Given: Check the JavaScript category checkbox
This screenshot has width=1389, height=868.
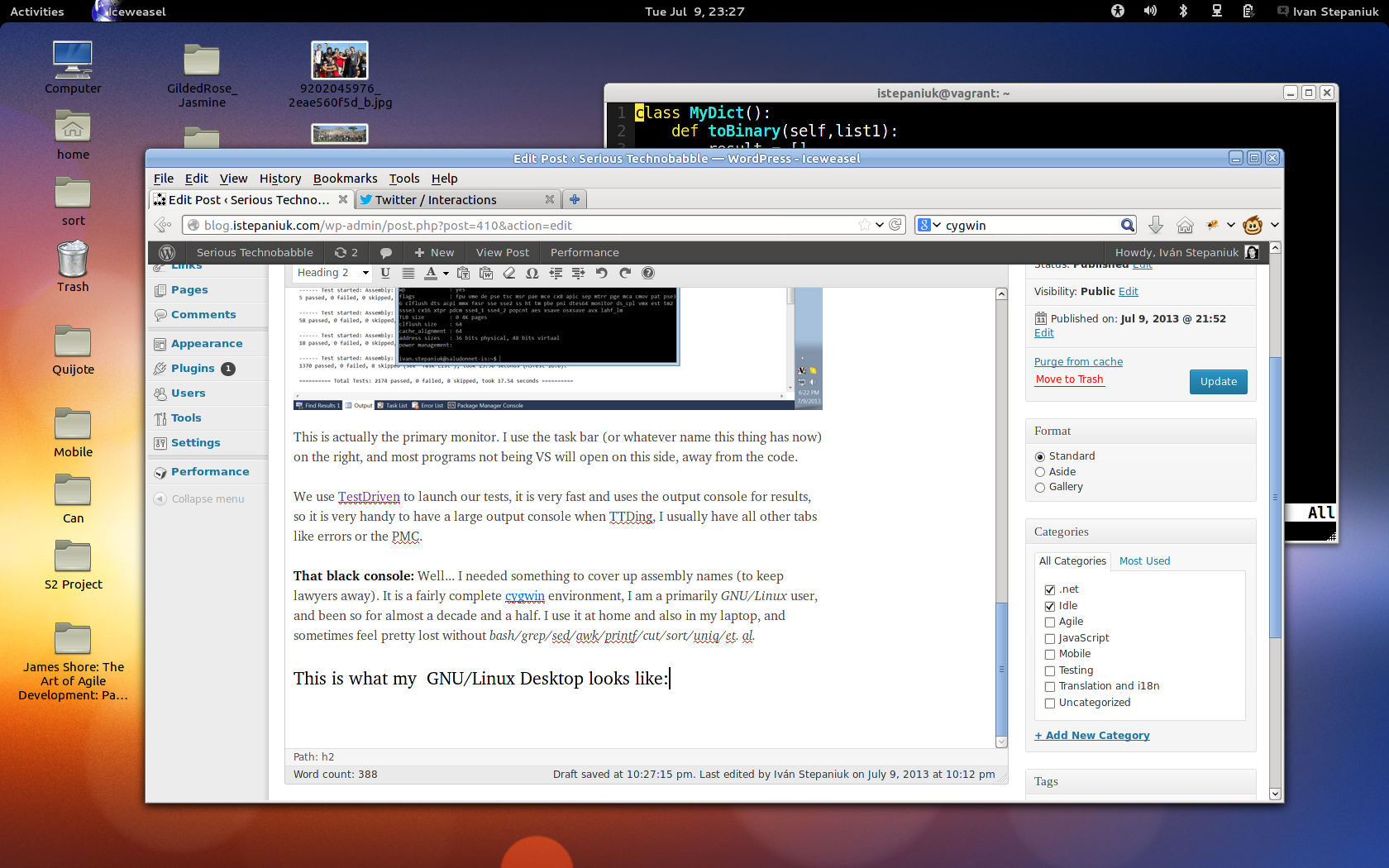Looking at the screenshot, I should [1050, 638].
